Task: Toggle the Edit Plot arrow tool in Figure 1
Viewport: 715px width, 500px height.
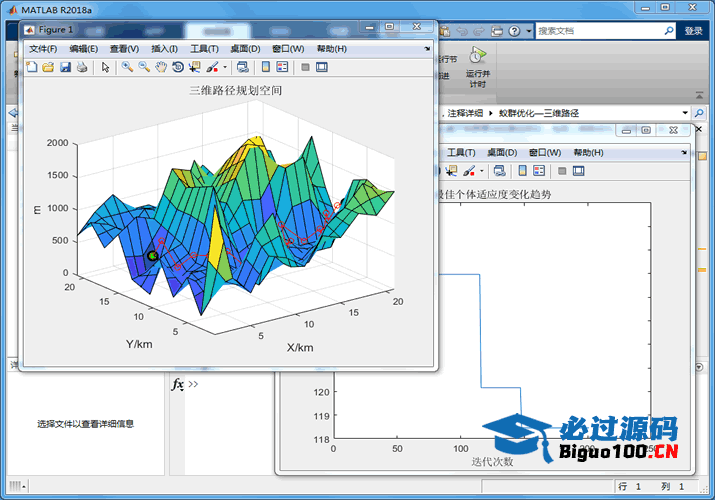Action: (105, 67)
